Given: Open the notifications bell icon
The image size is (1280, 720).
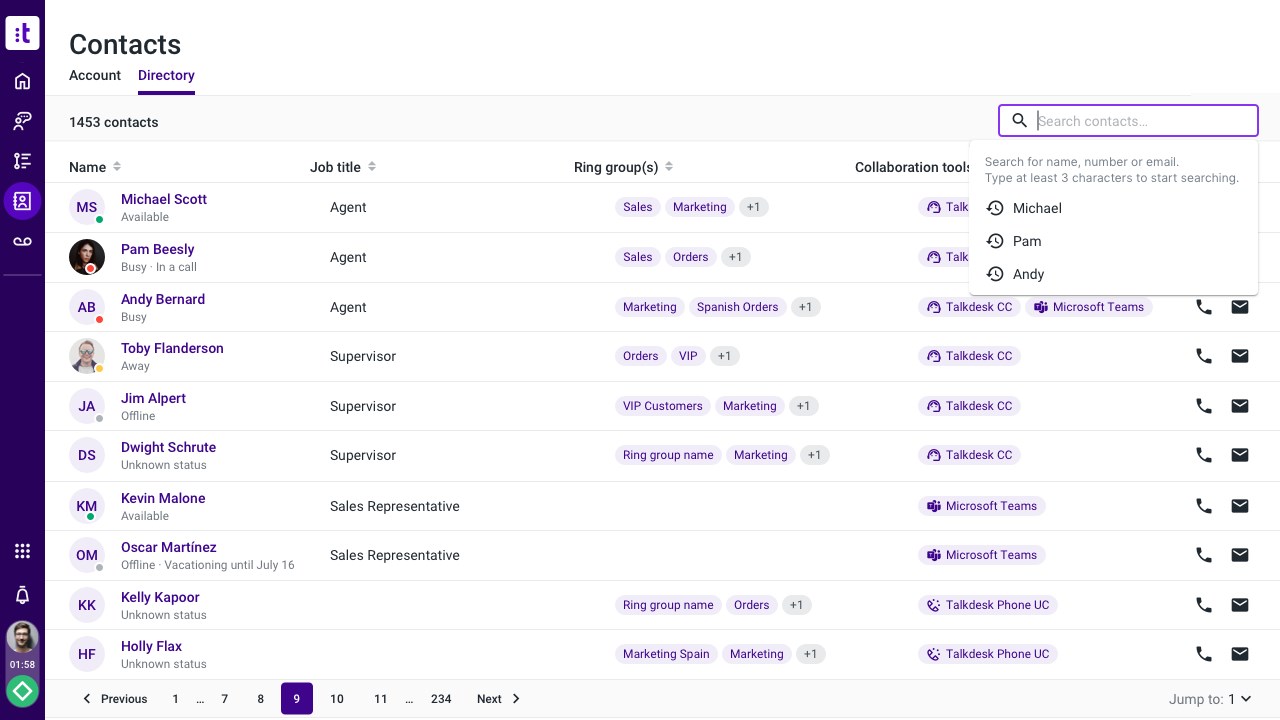Looking at the screenshot, I should click(22, 595).
